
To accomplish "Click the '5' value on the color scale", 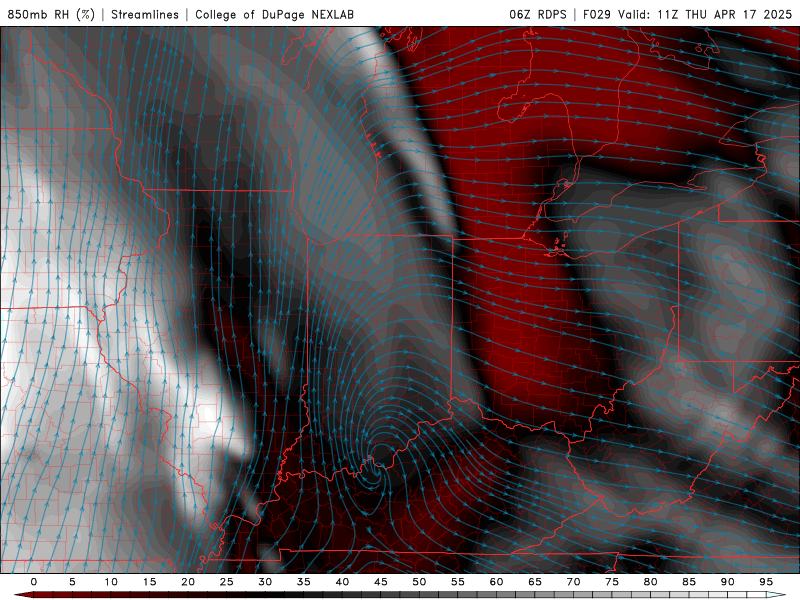I will click(x=72, y=582).
